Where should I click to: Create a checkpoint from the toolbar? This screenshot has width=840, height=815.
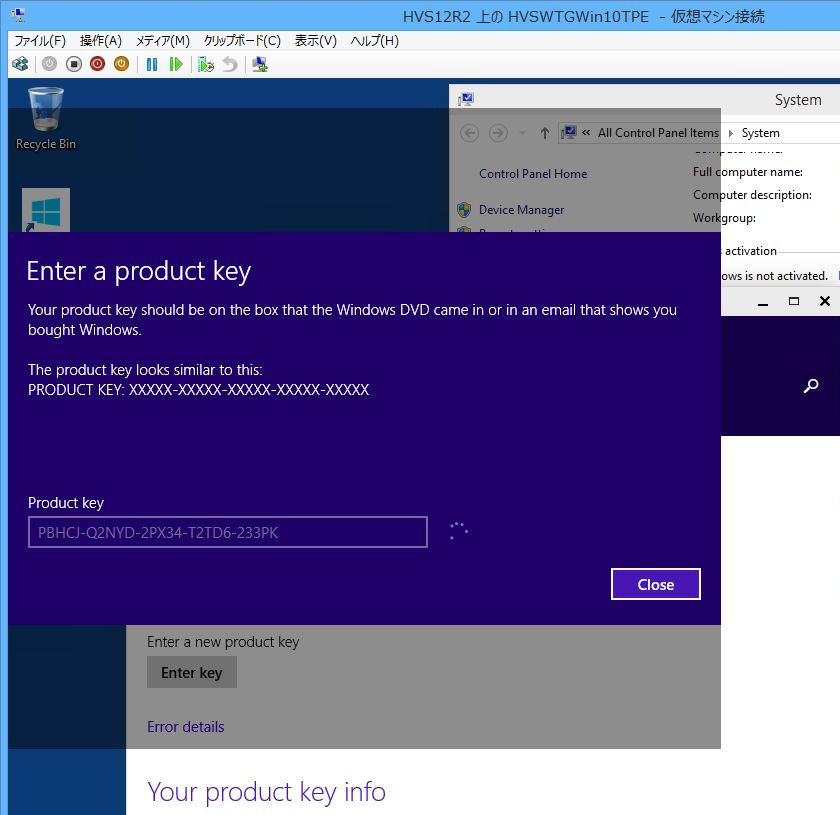tap(206, 64)
